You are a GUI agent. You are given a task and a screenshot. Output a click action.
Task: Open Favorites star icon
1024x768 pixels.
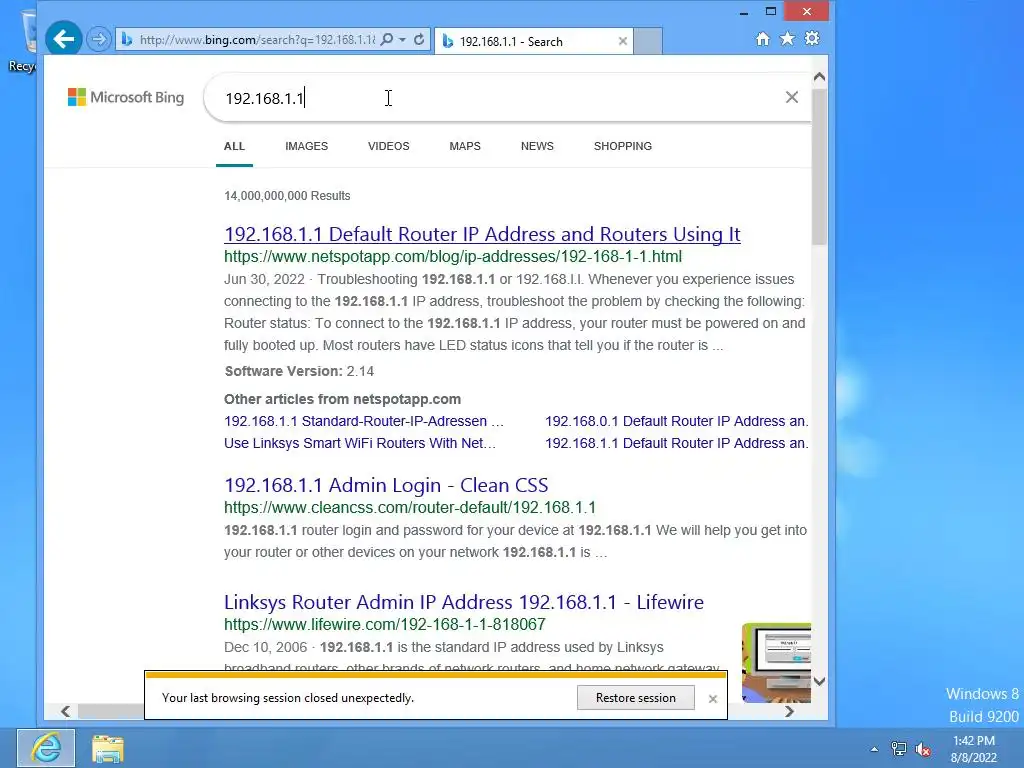(x=788, y=39)
